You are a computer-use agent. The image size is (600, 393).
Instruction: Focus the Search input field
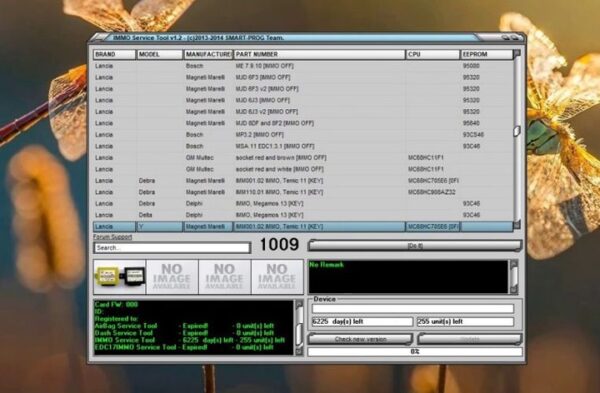coord(172,248)
